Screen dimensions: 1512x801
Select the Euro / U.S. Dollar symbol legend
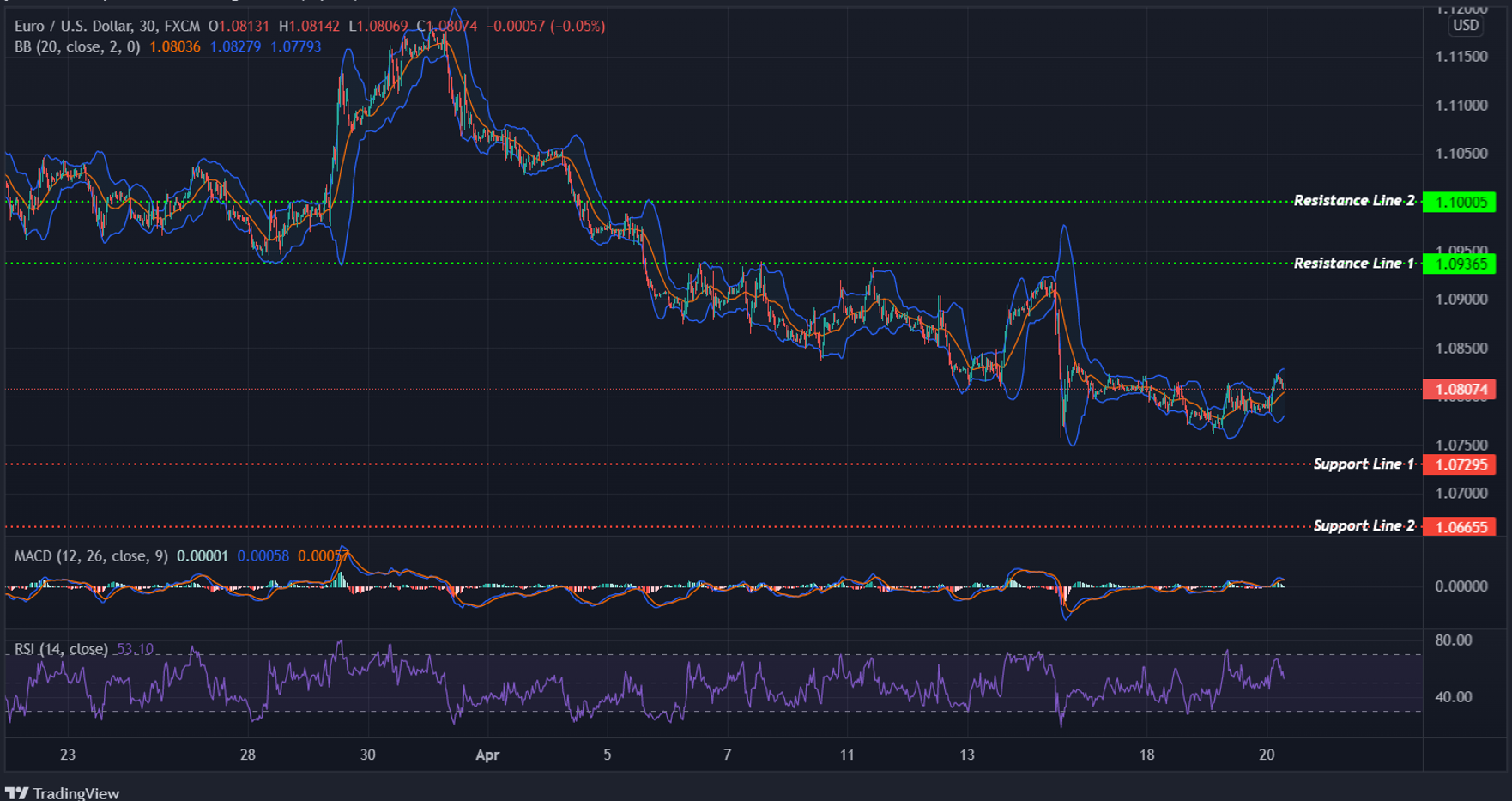(x=76, y=26)
